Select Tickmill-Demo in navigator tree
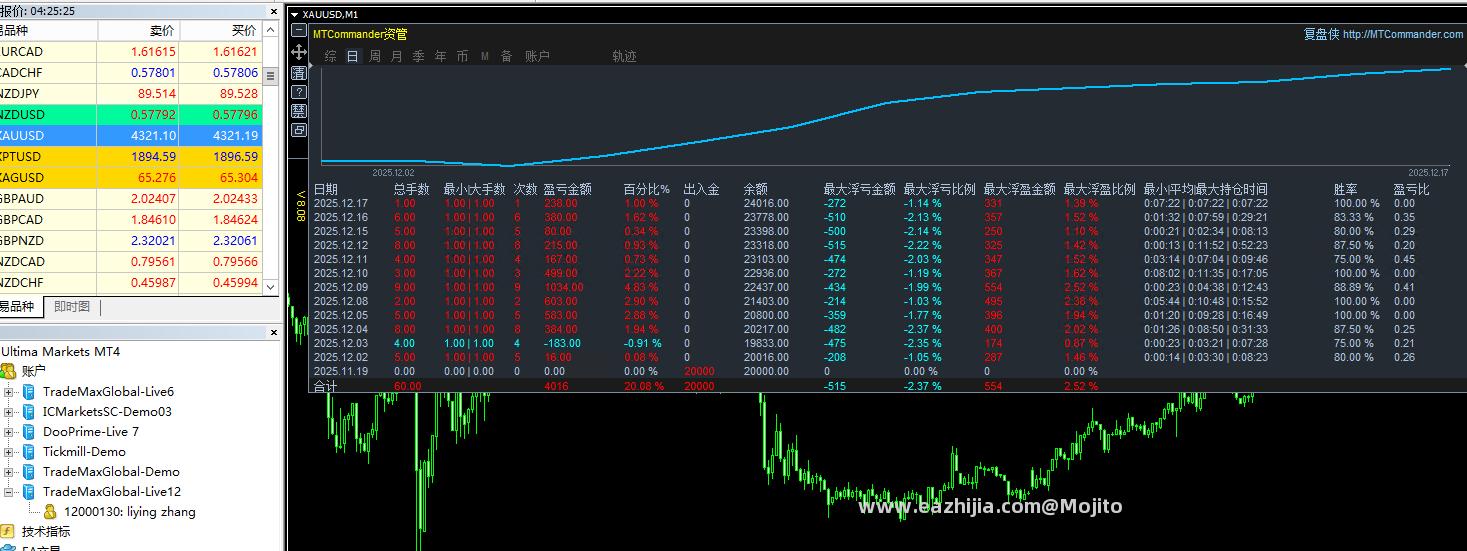This screenshot has width=1467, height=551. pyautogui.click(x=84, y=452)
